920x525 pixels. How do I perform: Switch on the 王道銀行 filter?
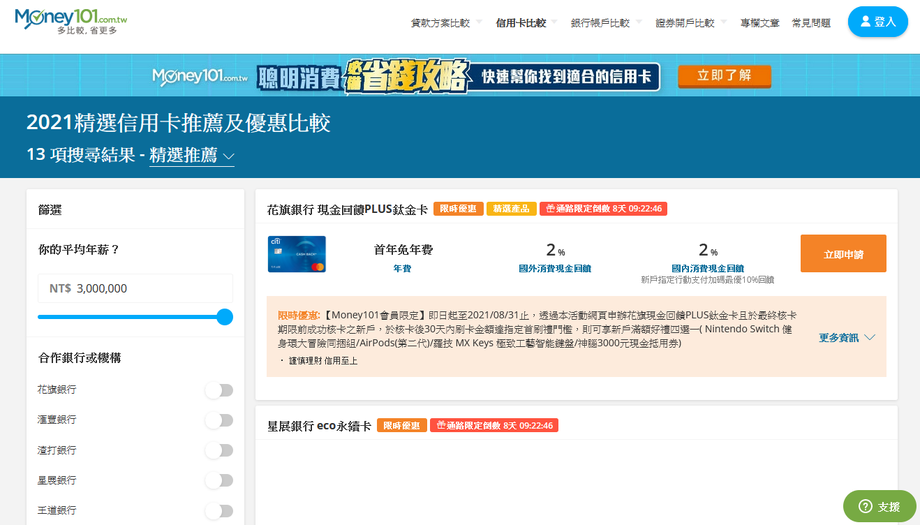[x=219, y=511]
